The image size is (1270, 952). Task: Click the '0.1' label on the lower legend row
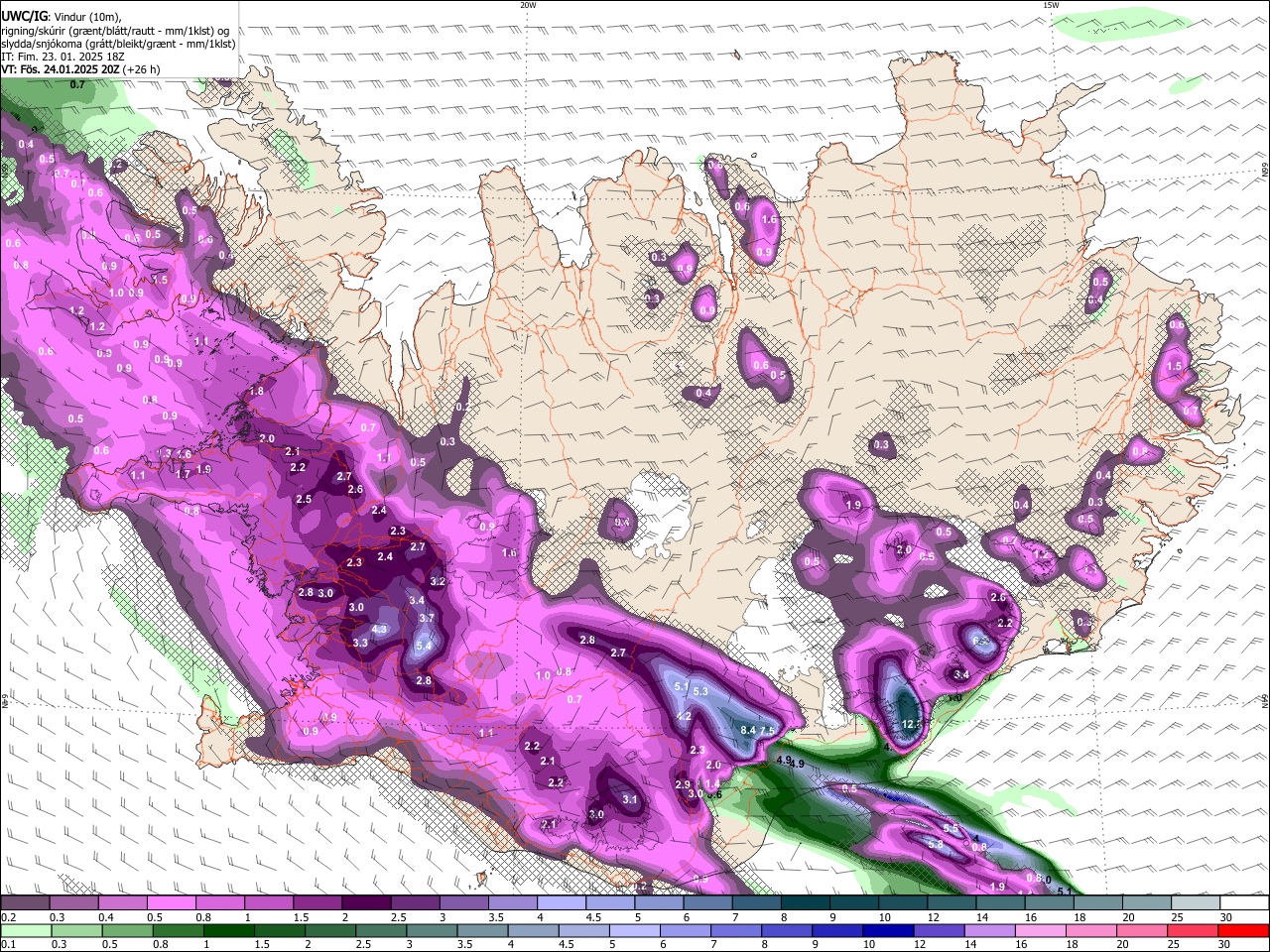point(7,944)
